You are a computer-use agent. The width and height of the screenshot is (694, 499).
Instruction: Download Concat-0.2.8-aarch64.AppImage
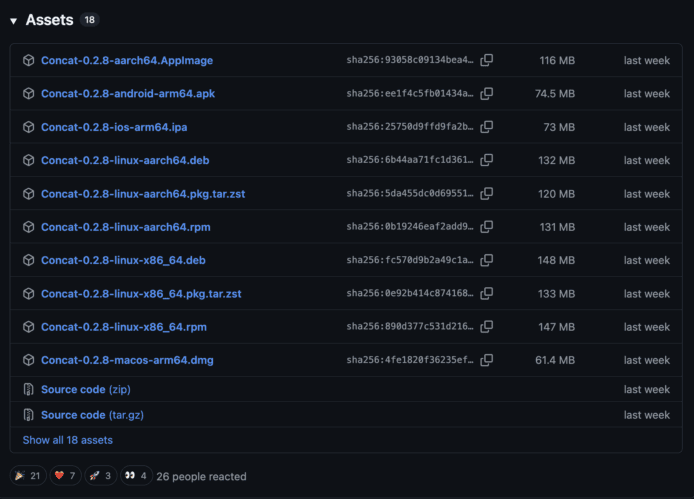[x=127, y=60]
